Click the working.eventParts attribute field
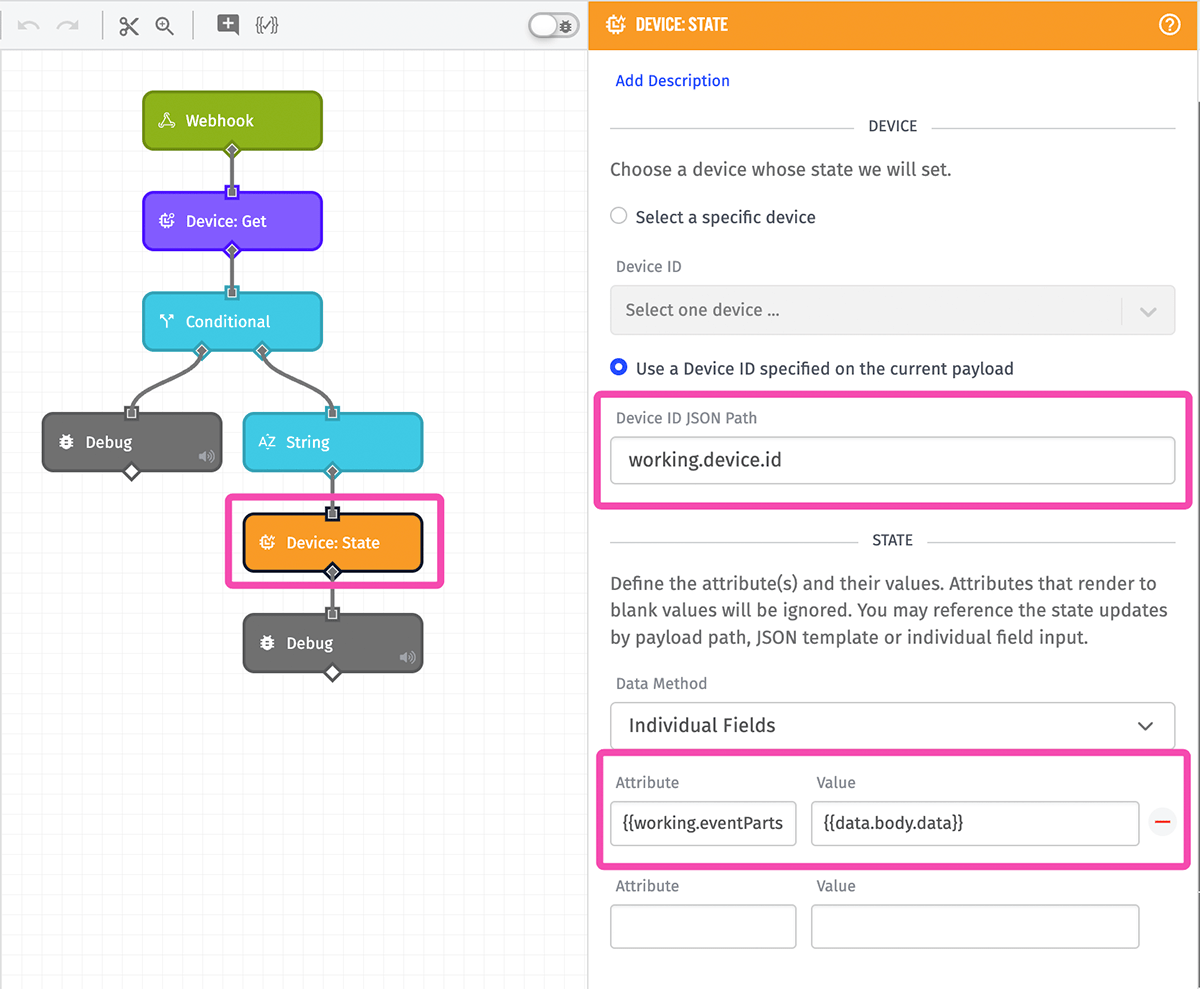The image size is (1200, 989). pos(703,823)
